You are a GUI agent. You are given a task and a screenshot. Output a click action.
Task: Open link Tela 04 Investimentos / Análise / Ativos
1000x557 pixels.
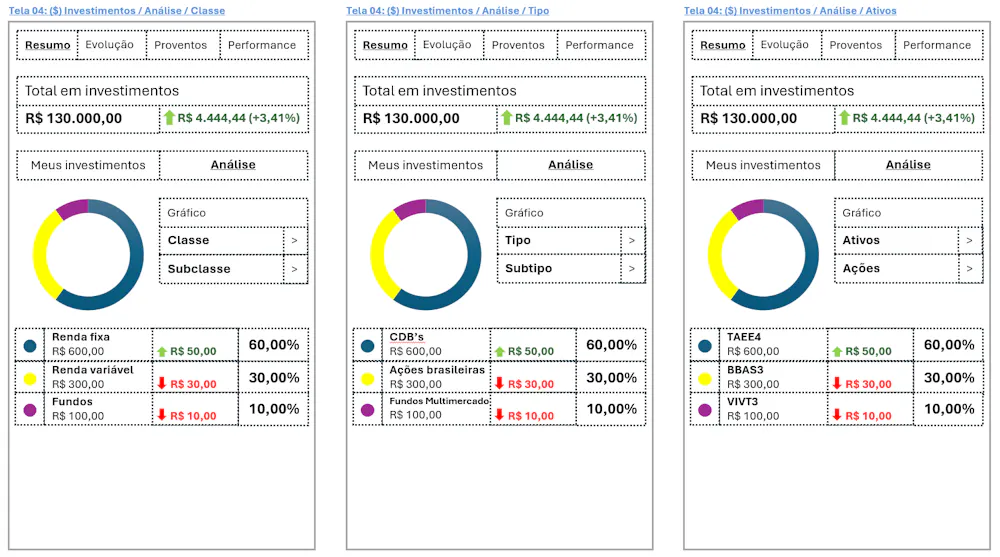tap(790, 11)
